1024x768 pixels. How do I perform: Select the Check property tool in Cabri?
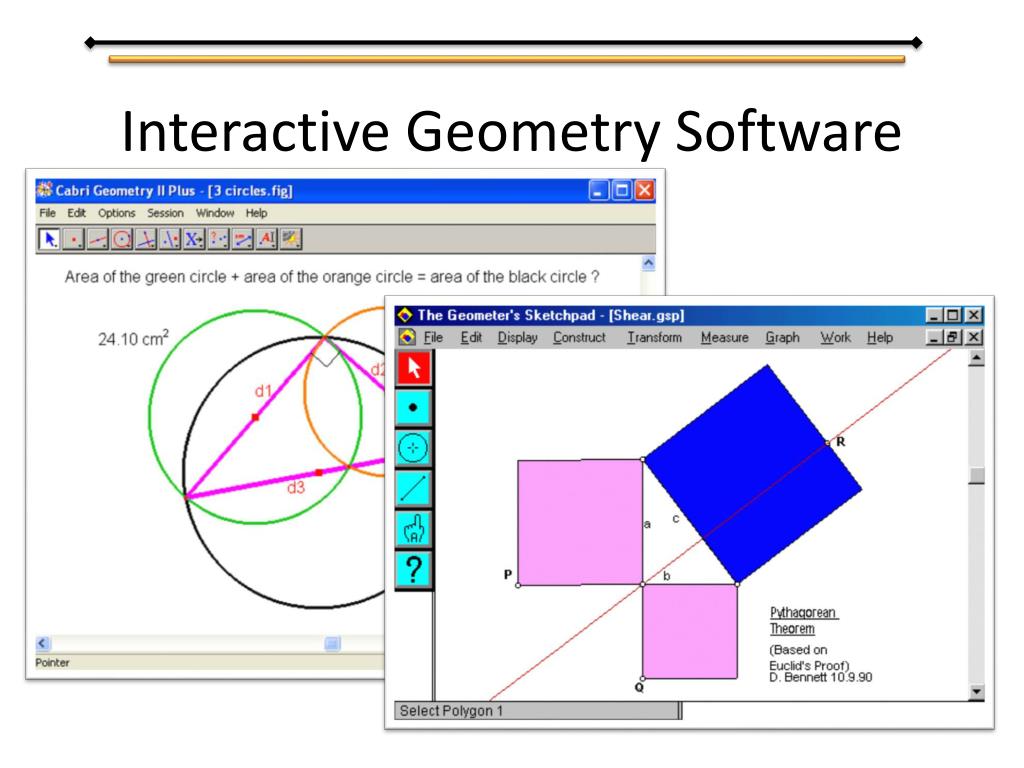(218, 240)
